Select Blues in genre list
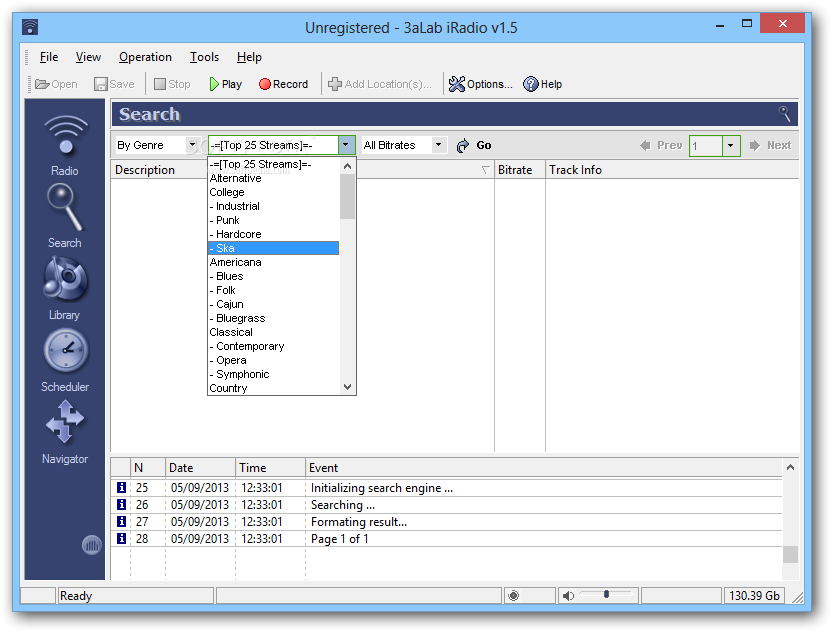The height and width of the screenshot is (632, 832). coord(273,276)
